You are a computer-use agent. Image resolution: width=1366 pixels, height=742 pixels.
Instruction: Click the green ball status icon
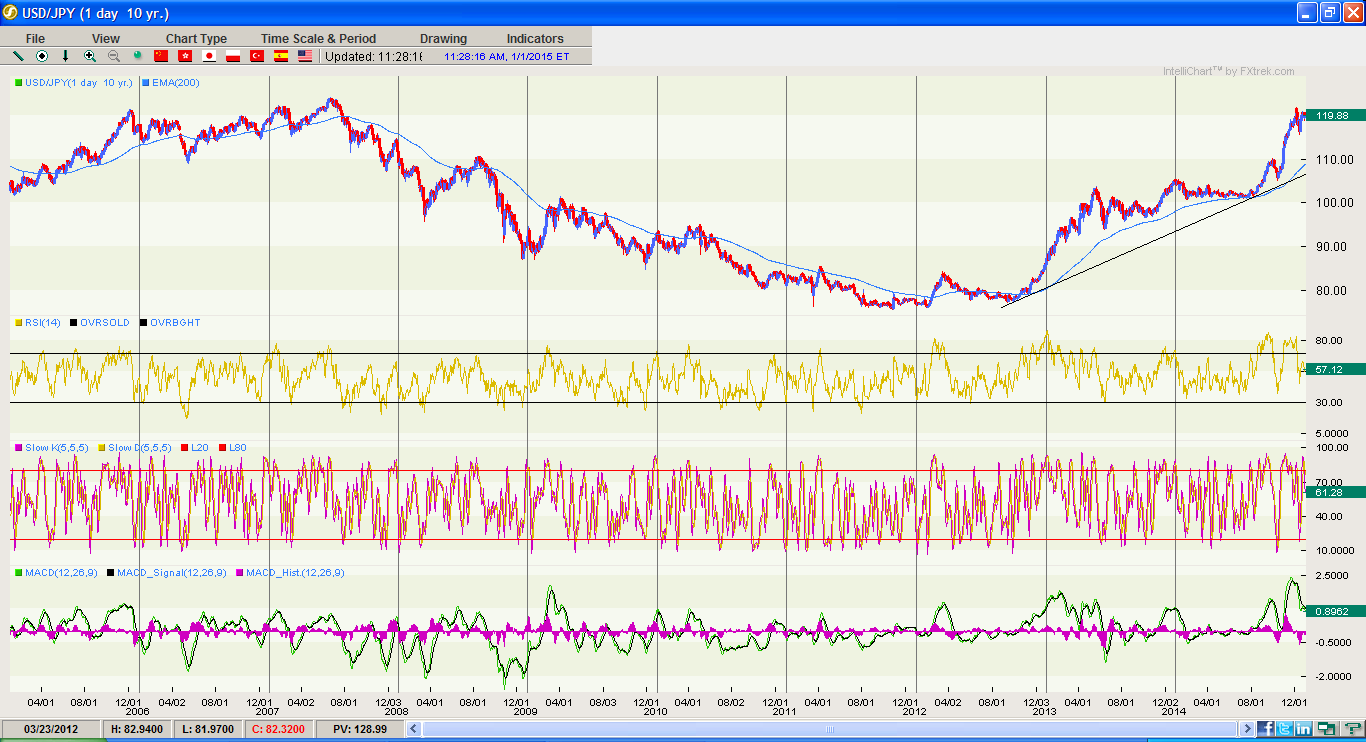tap(138, 56)
